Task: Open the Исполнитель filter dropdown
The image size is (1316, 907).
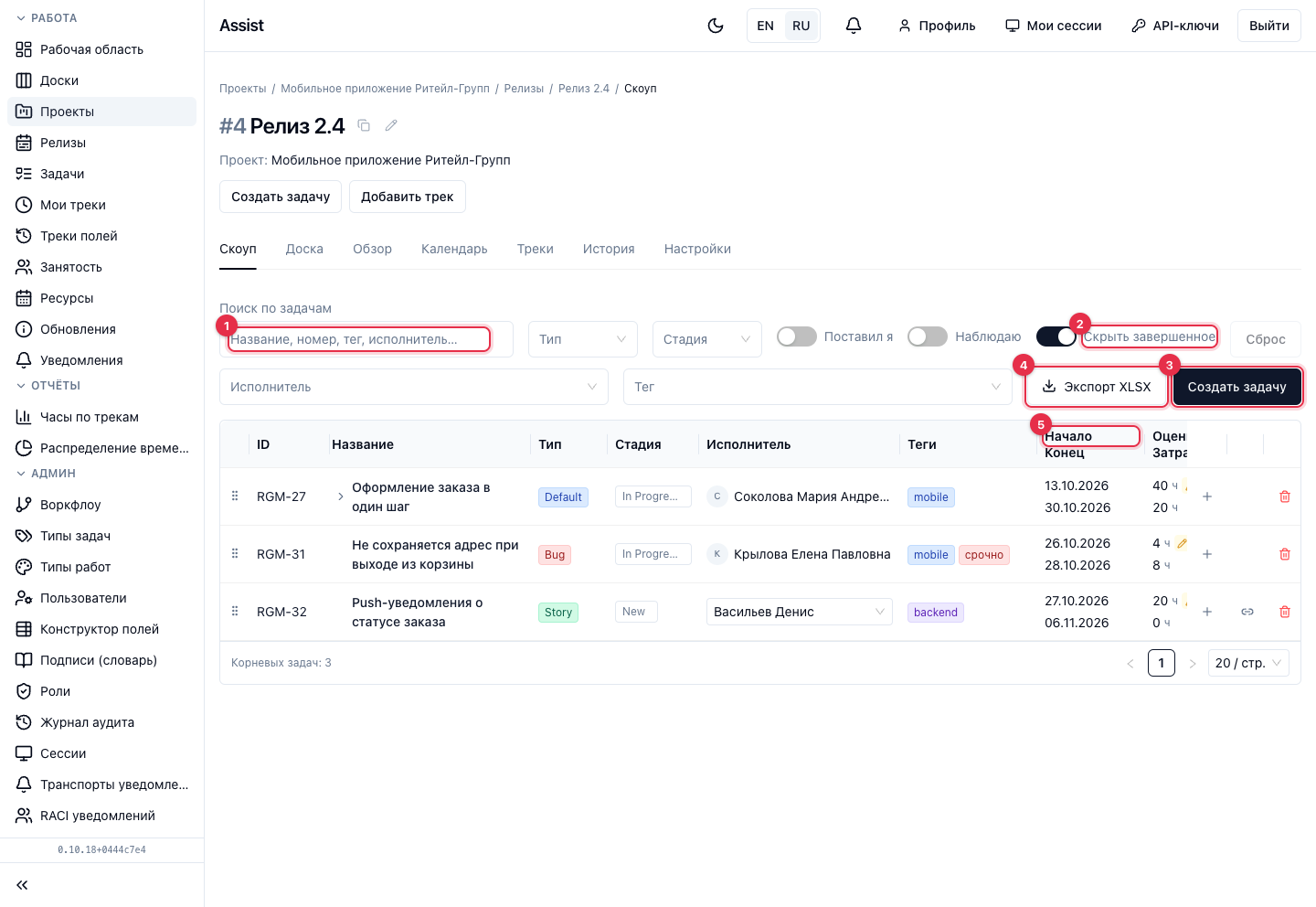Action: (414, 387)
